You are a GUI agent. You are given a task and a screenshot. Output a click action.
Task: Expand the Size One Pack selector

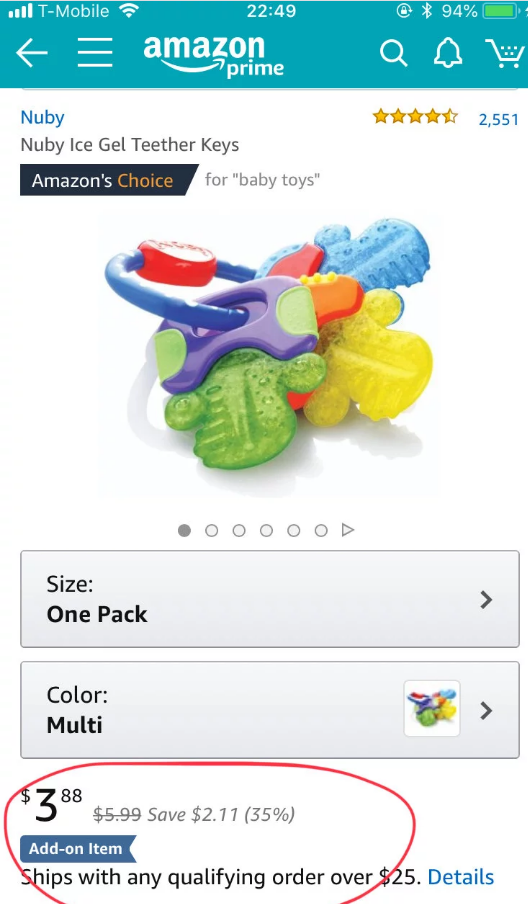(270, 599)
